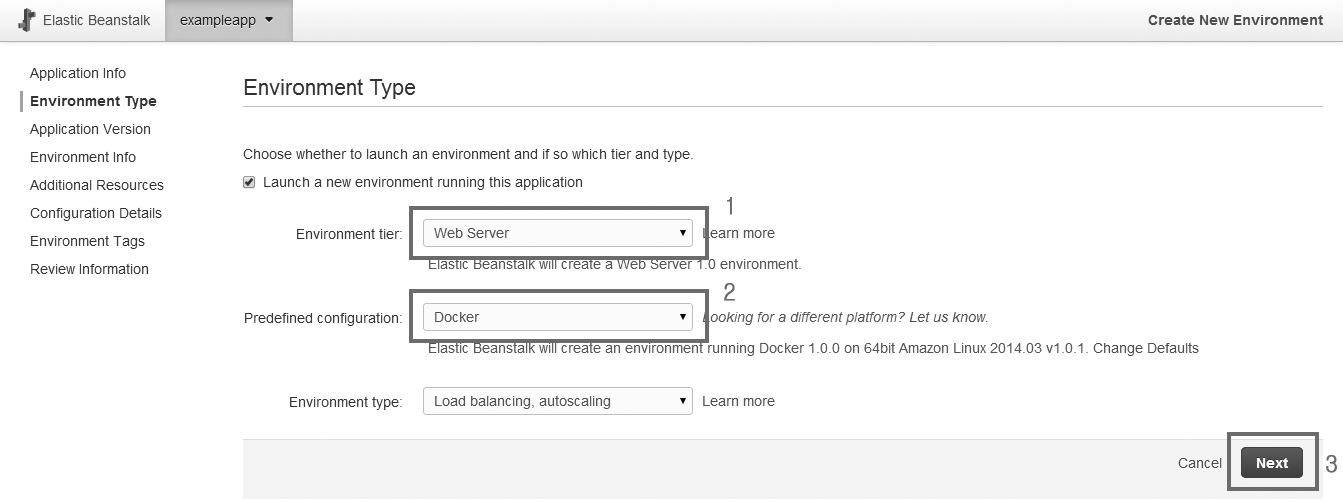Click the Cancel link

(1199, 463)
